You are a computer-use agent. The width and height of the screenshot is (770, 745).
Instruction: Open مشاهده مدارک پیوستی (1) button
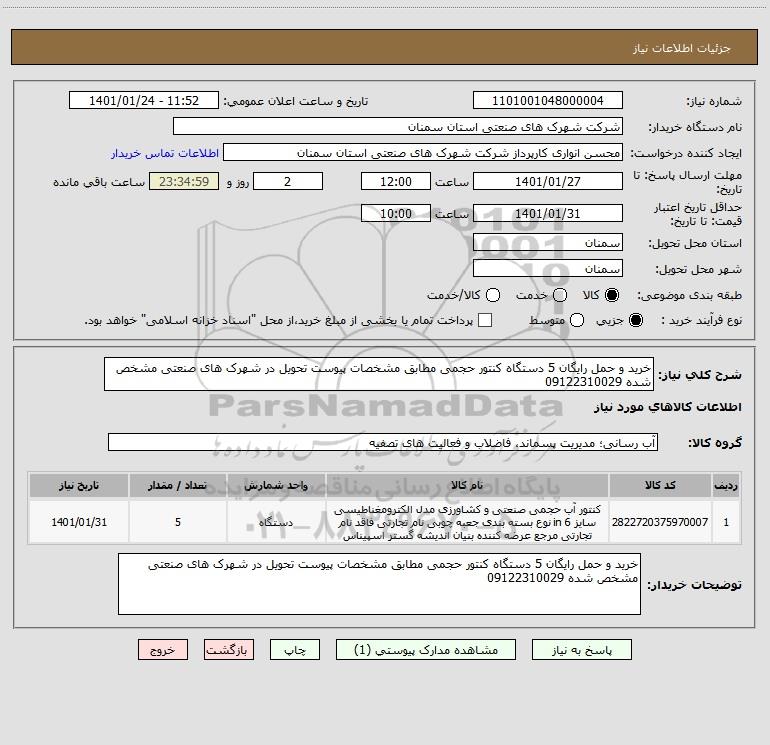(426, 650)
